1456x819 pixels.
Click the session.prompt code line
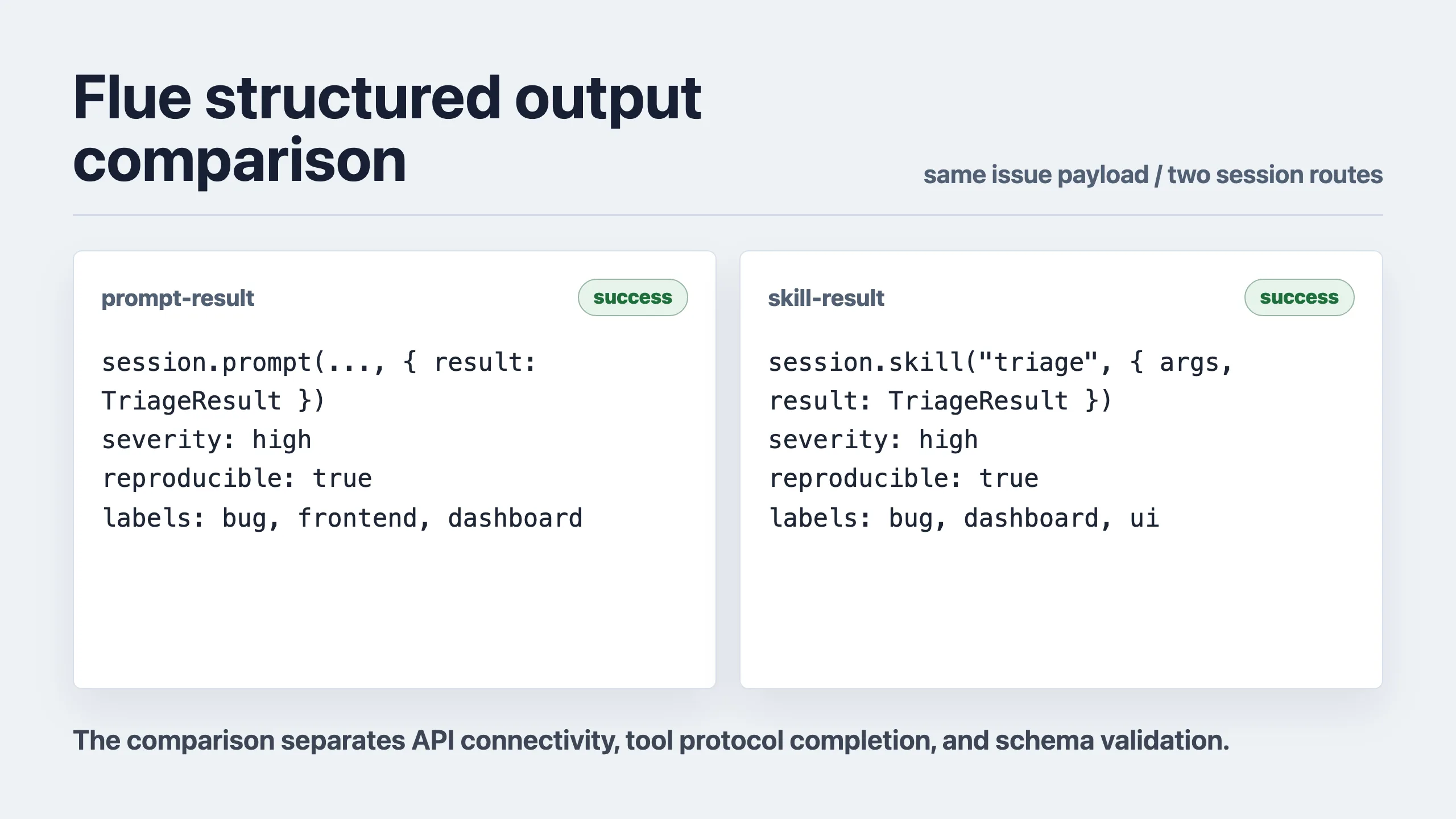click(x=318, y=362)
